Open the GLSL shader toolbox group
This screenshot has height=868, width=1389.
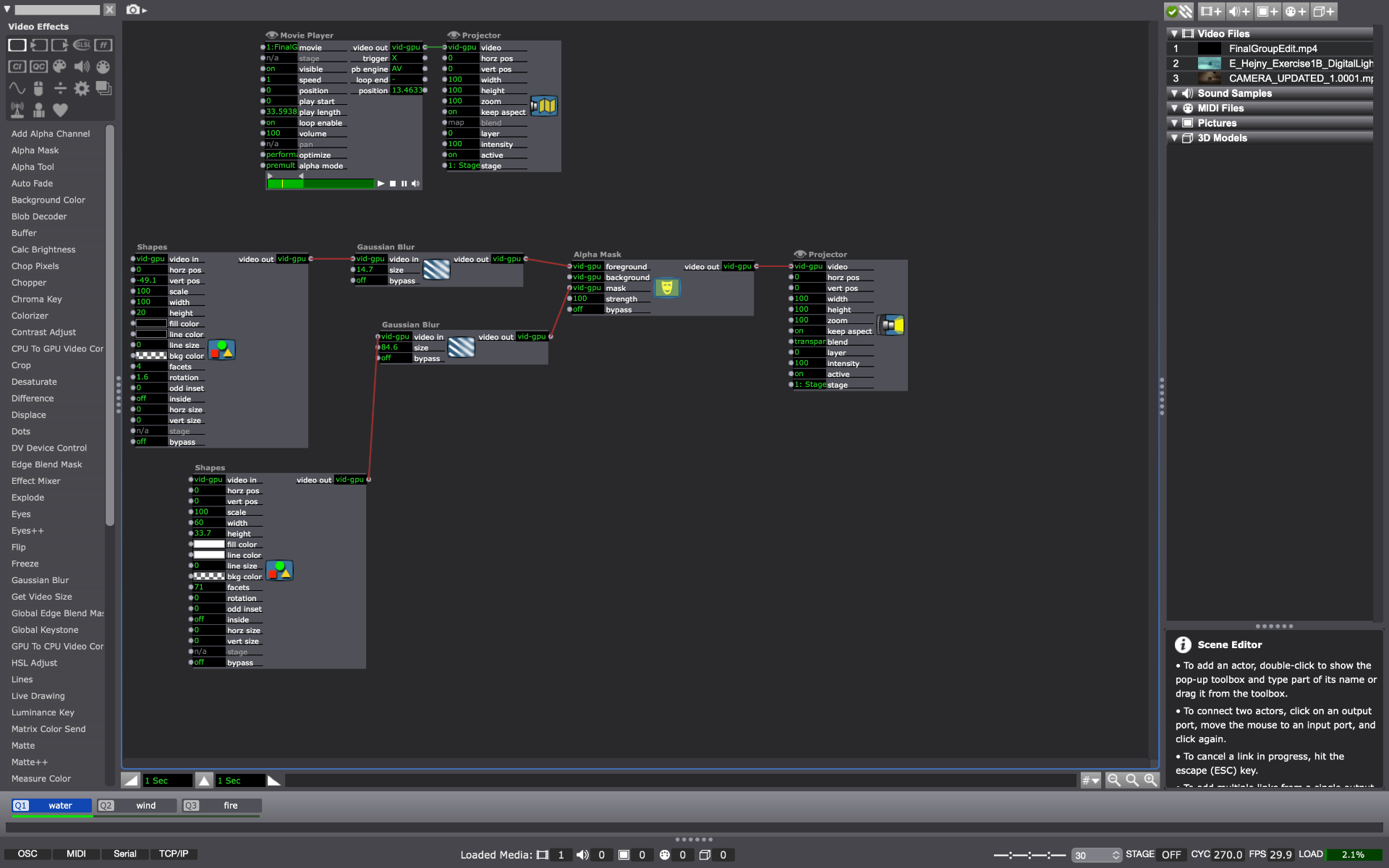82,45
